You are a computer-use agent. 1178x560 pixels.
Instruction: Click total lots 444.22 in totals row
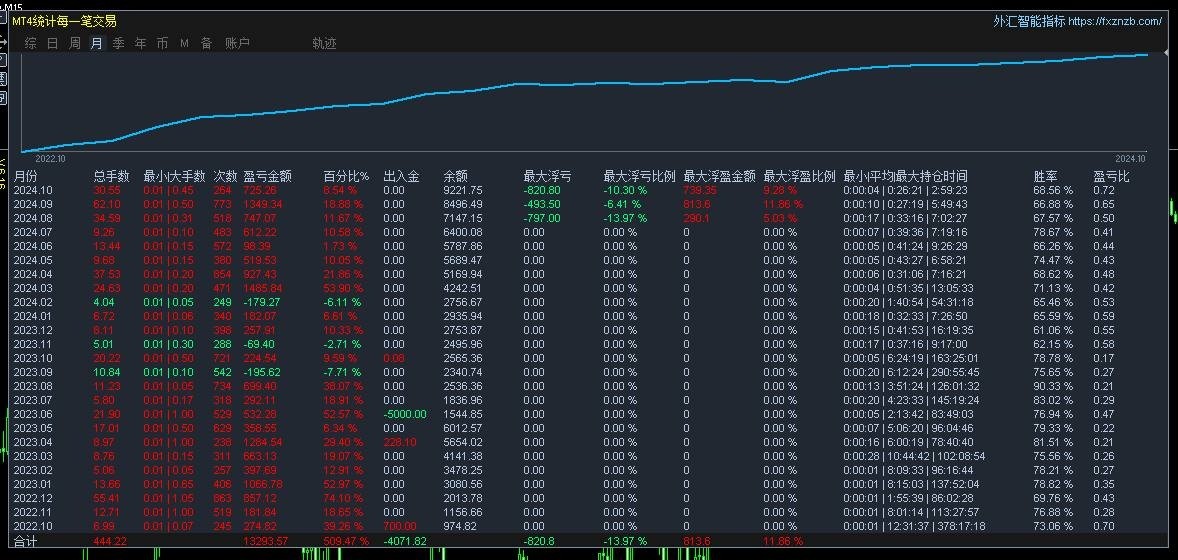(110, 541)
